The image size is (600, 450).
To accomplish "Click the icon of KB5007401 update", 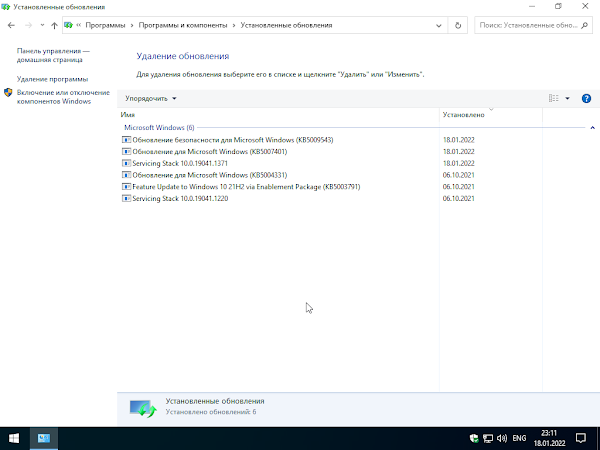I will click(126, 152).
